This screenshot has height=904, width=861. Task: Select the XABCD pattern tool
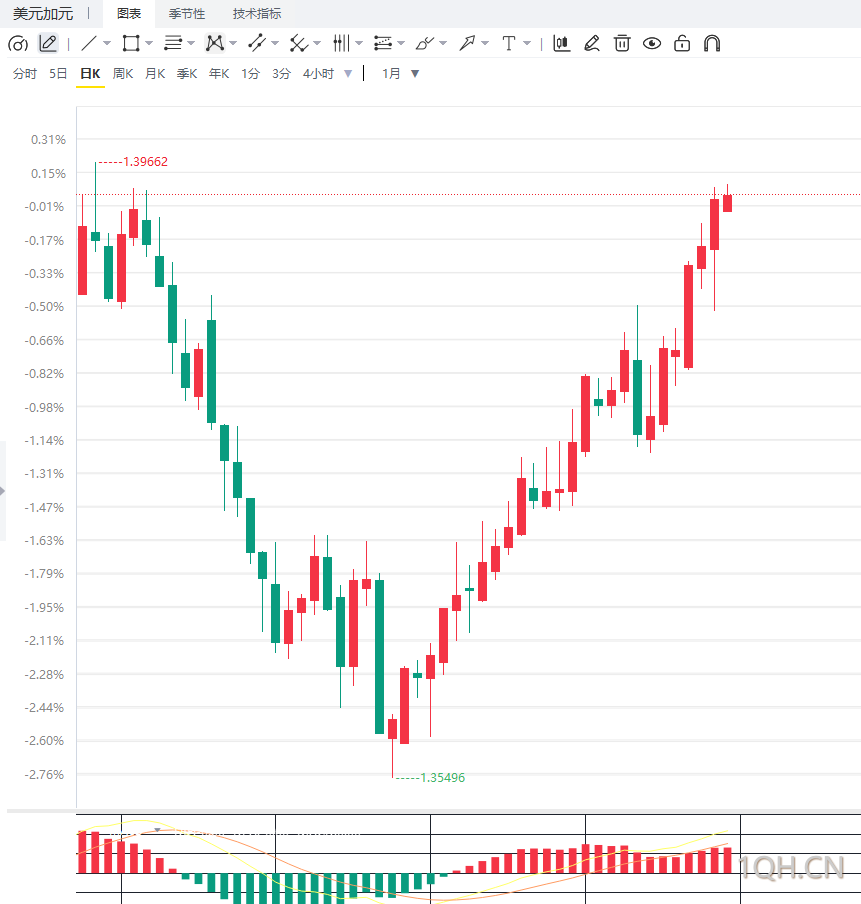coord(215,43)
